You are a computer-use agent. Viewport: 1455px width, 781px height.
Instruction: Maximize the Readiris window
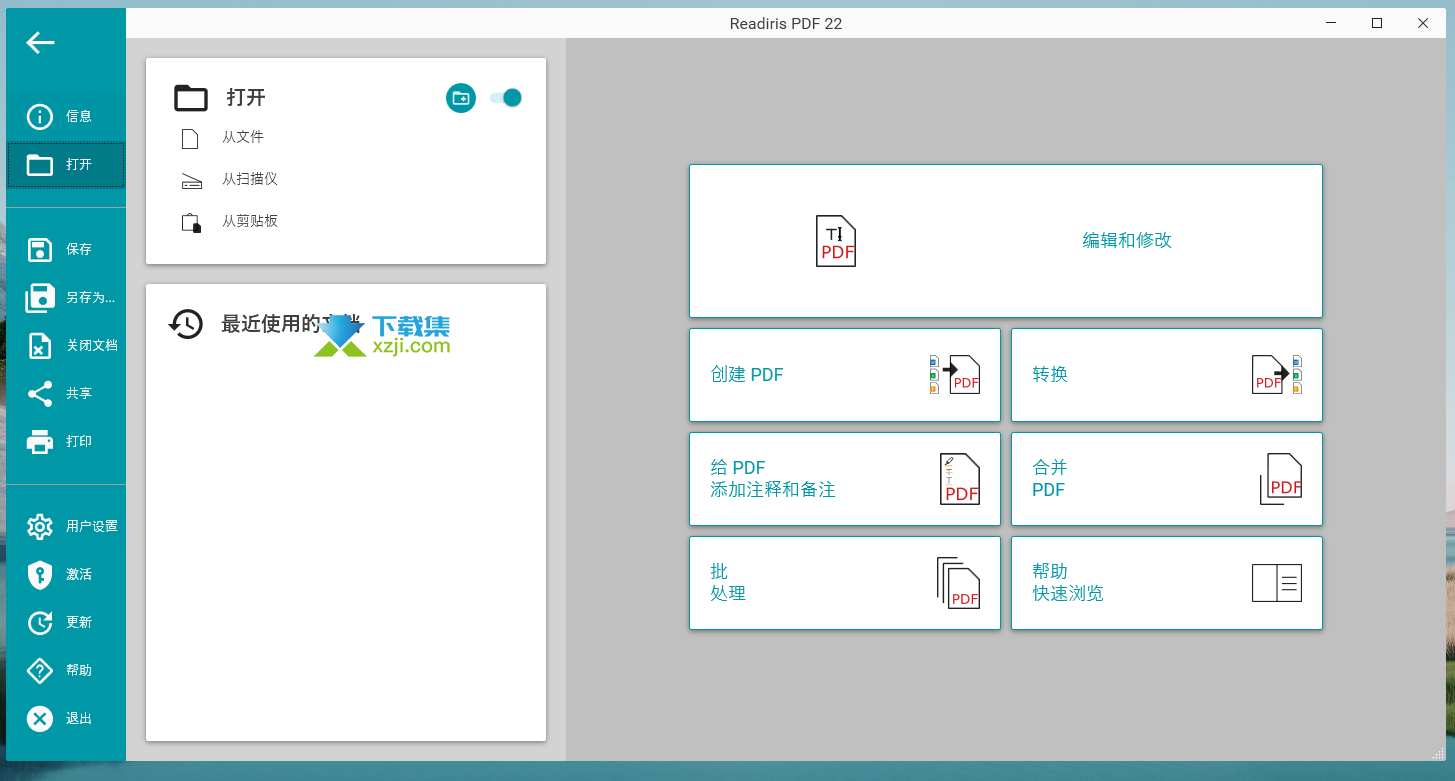coord(1377,23)
